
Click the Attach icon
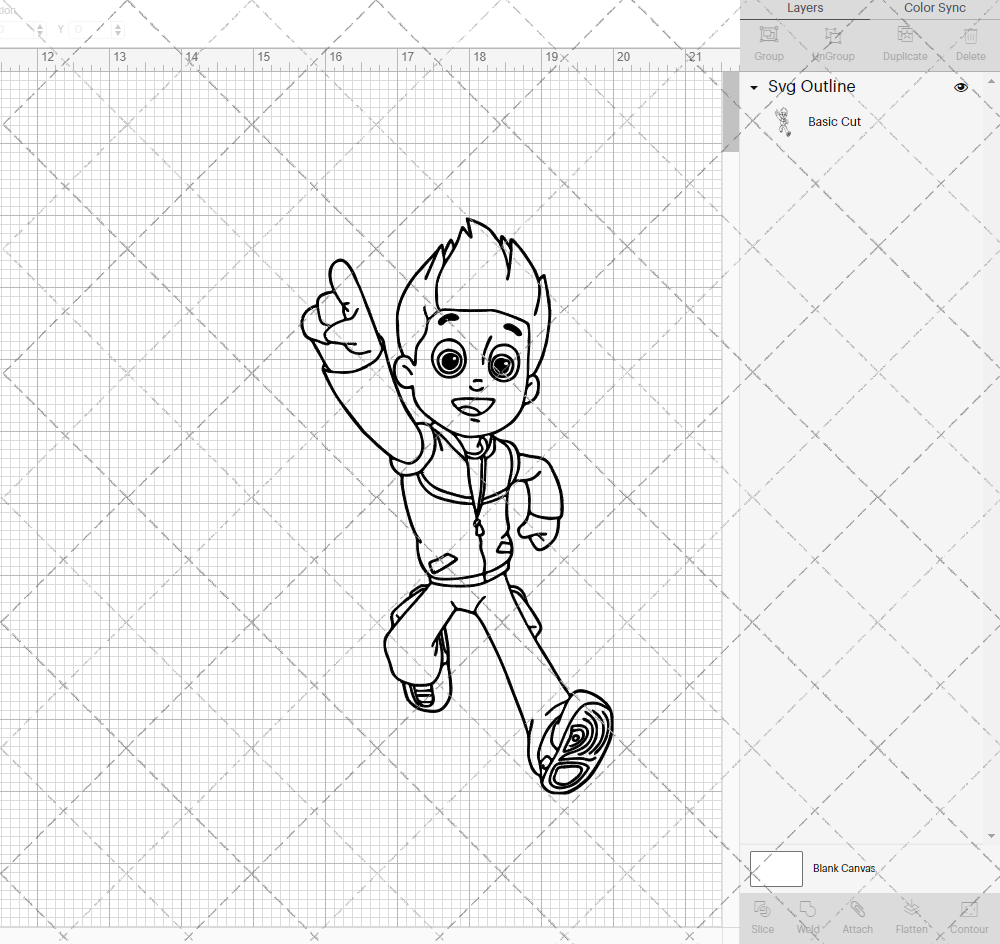point(857,908)
